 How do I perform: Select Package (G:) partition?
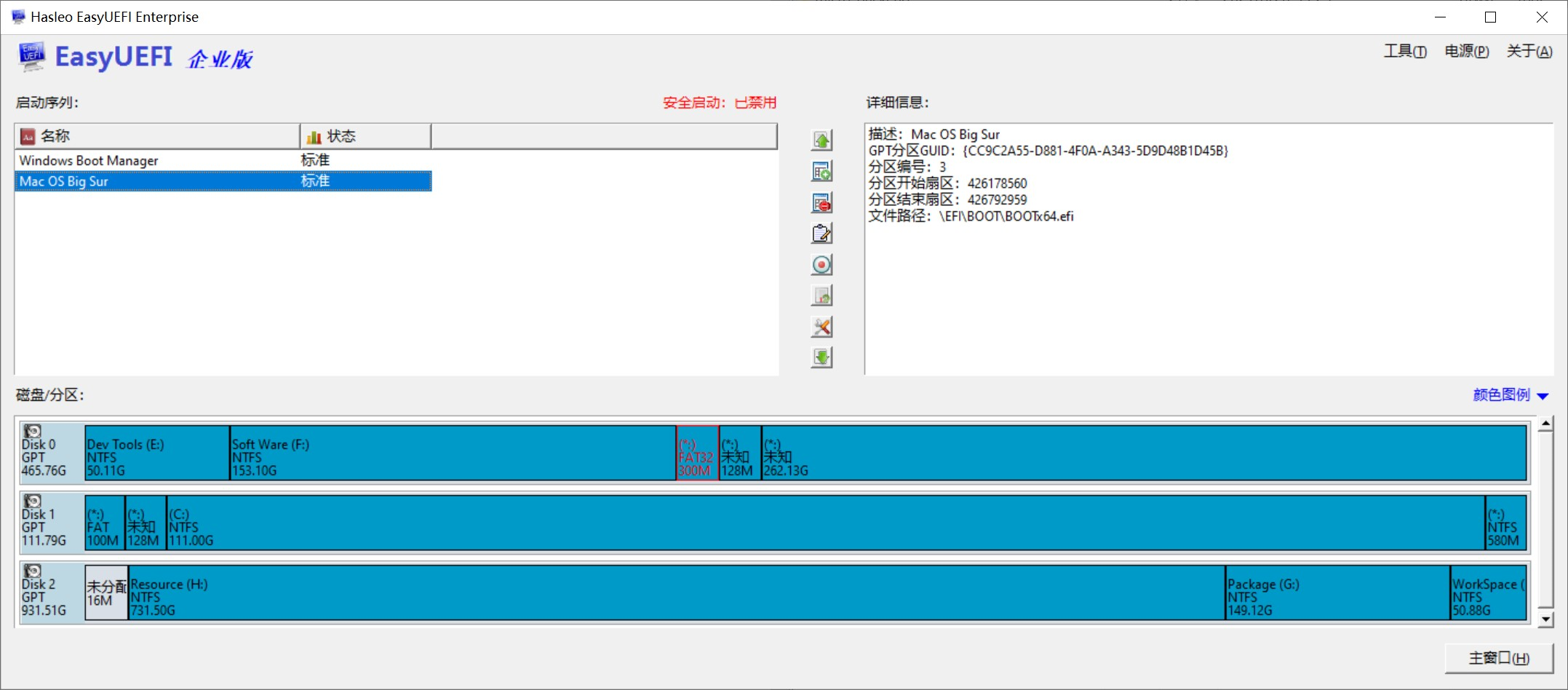tap(1338, 592)
